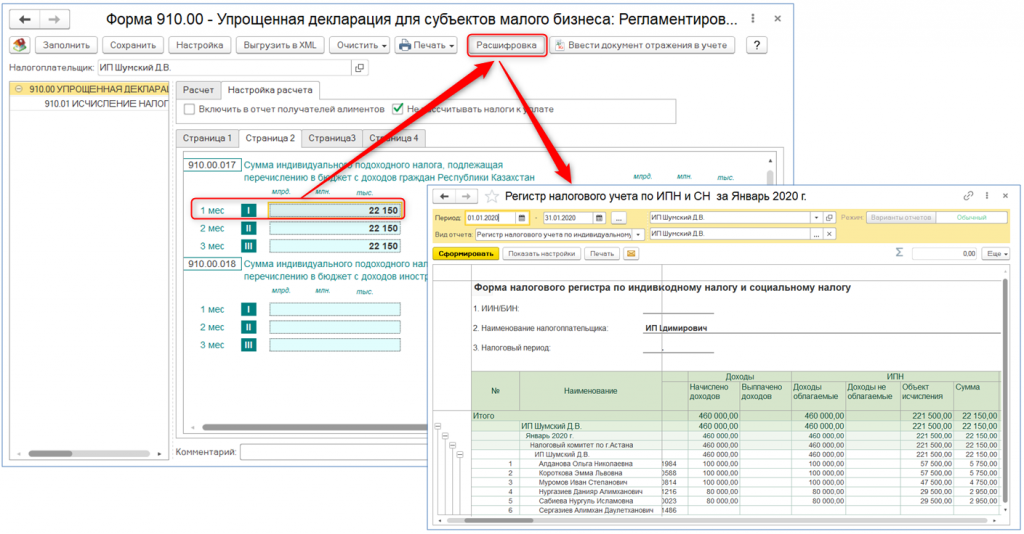Go back in Регистр налогового учета window
The height and width of the screenshot is (534, 1024).
[444, 196]
